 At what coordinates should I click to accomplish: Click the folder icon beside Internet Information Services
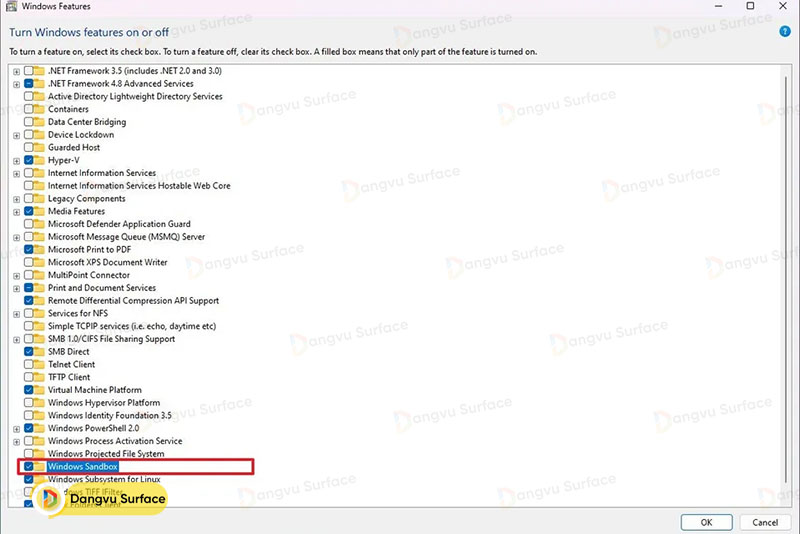point(39,173)
